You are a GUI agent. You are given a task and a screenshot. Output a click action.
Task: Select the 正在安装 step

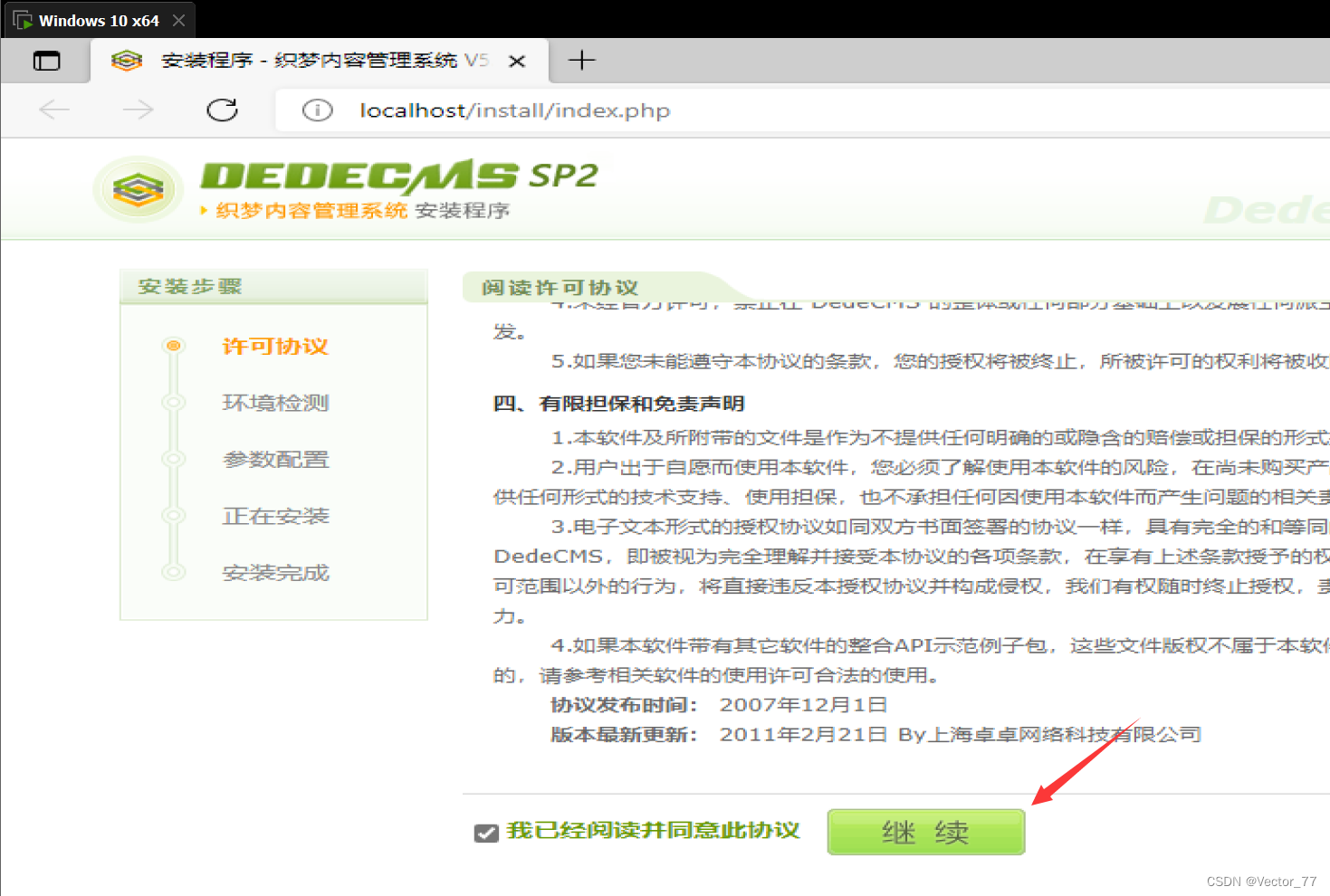pyautogui.click(x=275, y=516)
